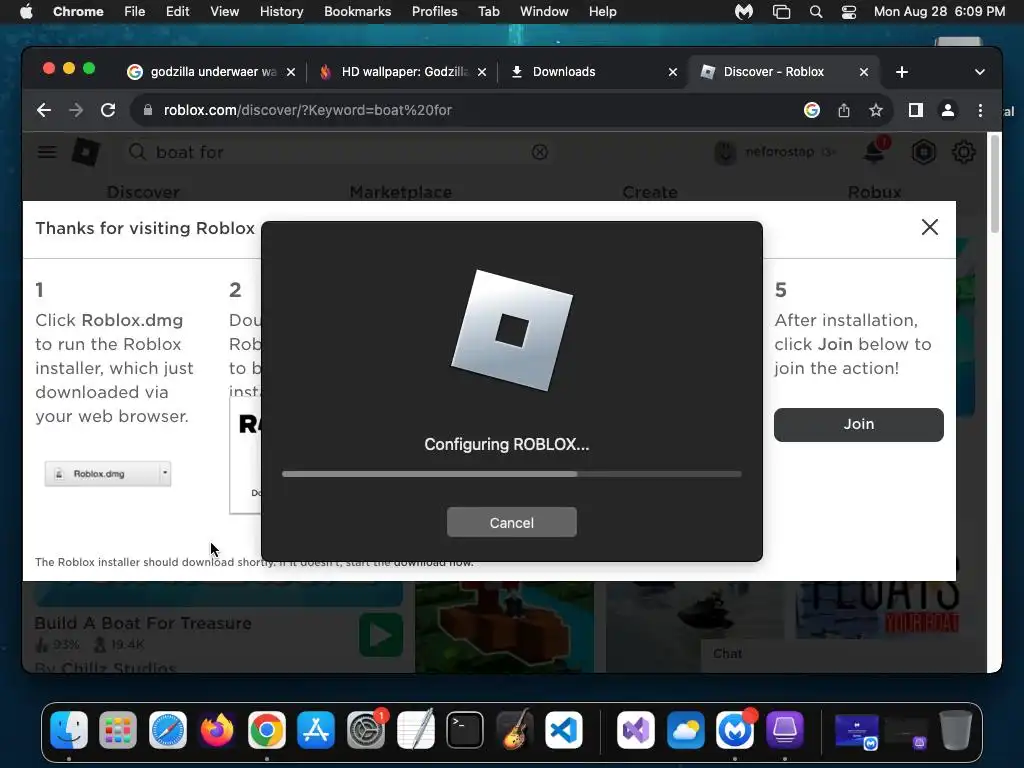Viewport: 1024px width, 768px height.
Task: Open Roblox hamburger menu
Action: pyautogui.click(x=46, y=152)
